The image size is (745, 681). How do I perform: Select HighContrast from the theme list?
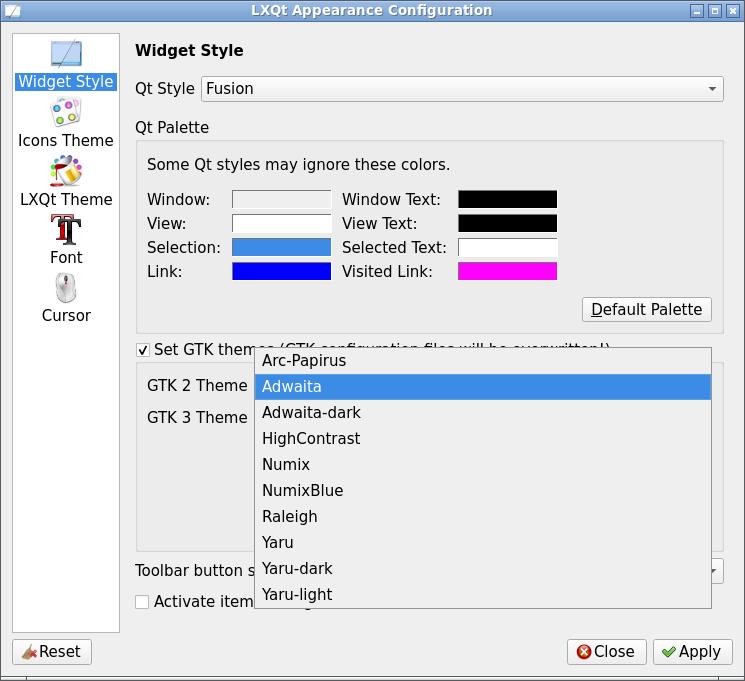311,439
